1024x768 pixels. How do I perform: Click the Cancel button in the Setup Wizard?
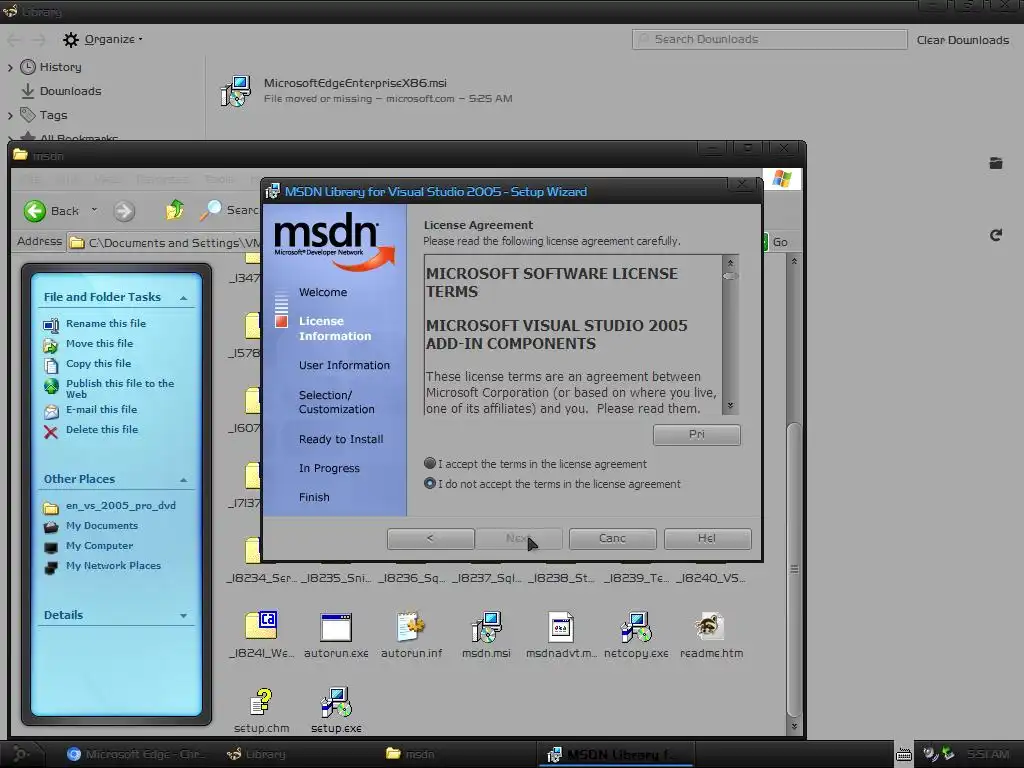612,539
